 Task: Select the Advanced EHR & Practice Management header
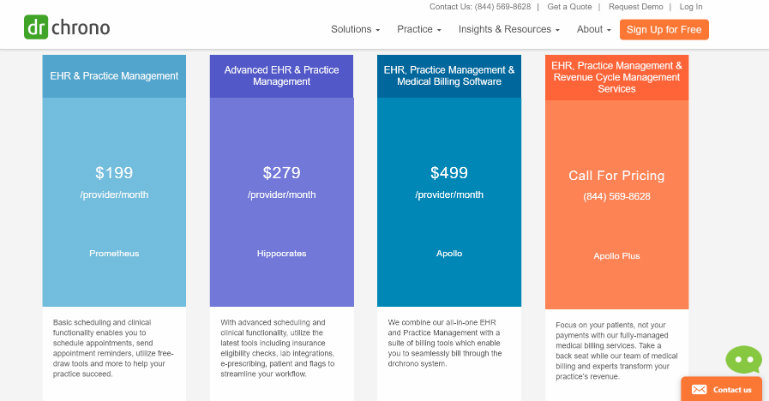pyautogui.click(x=281, y=76)
